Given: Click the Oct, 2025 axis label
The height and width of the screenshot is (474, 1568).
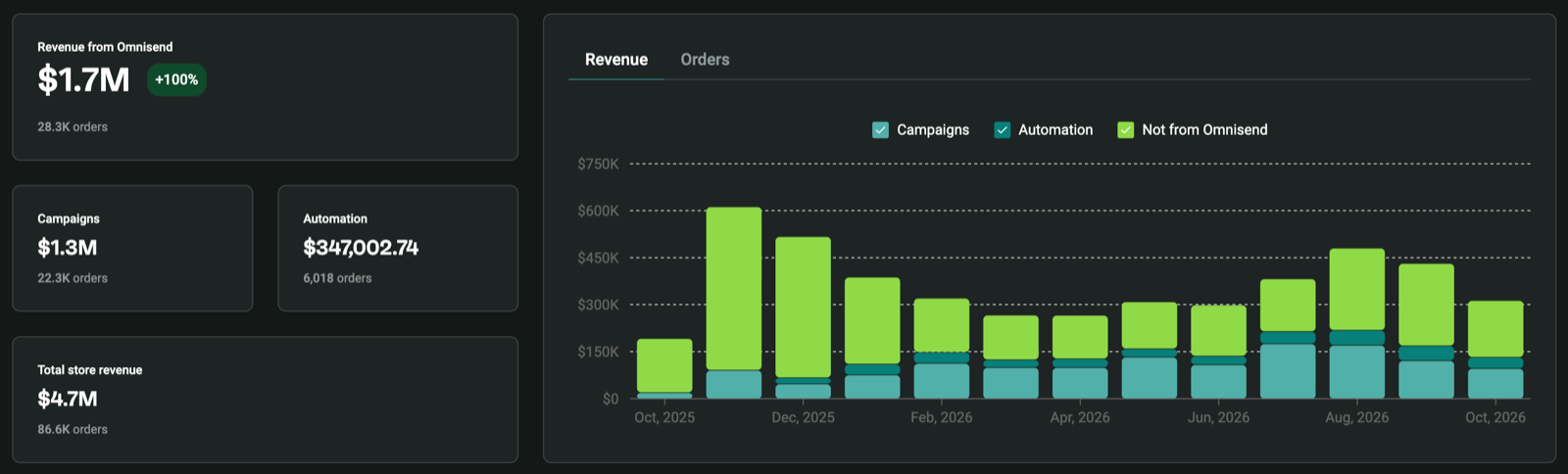Looking at the screenshot, I should coord(664,417).
